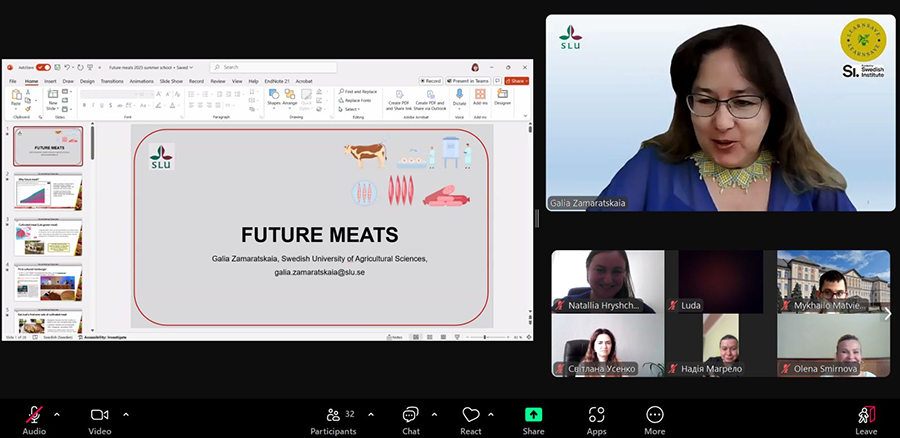The height and width of the screenshot is (438, 900).
Task: Click the Record button in PowerPoint
Action: 430,81
